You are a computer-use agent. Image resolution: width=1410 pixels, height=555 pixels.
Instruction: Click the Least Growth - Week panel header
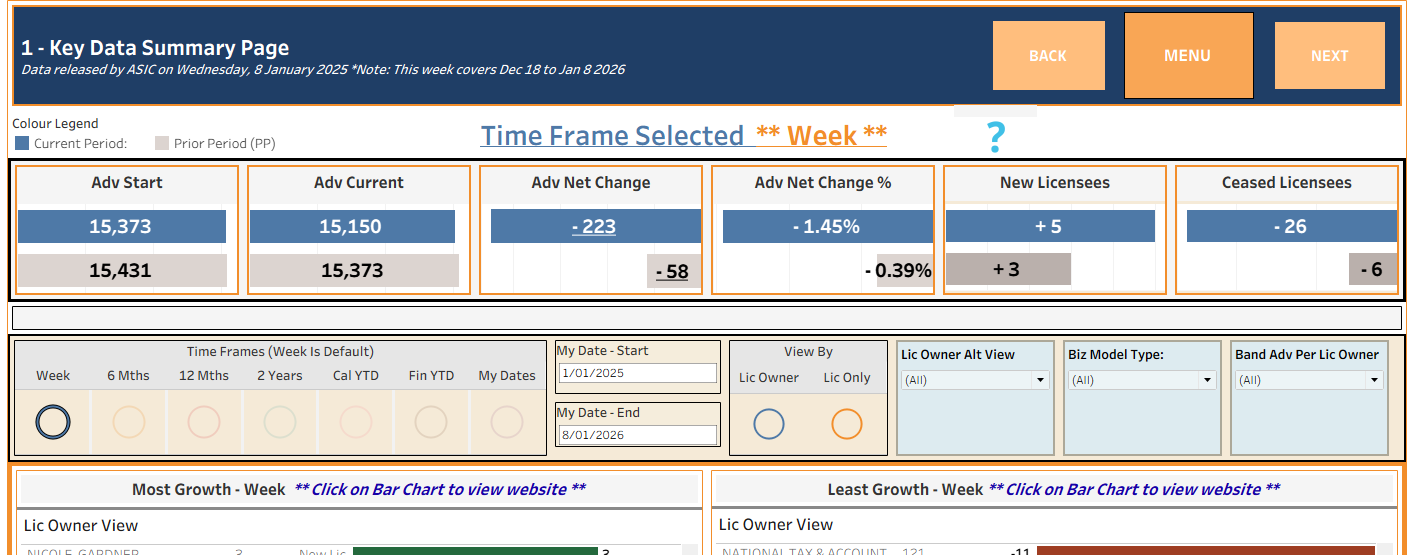[x=1053, y=489]
